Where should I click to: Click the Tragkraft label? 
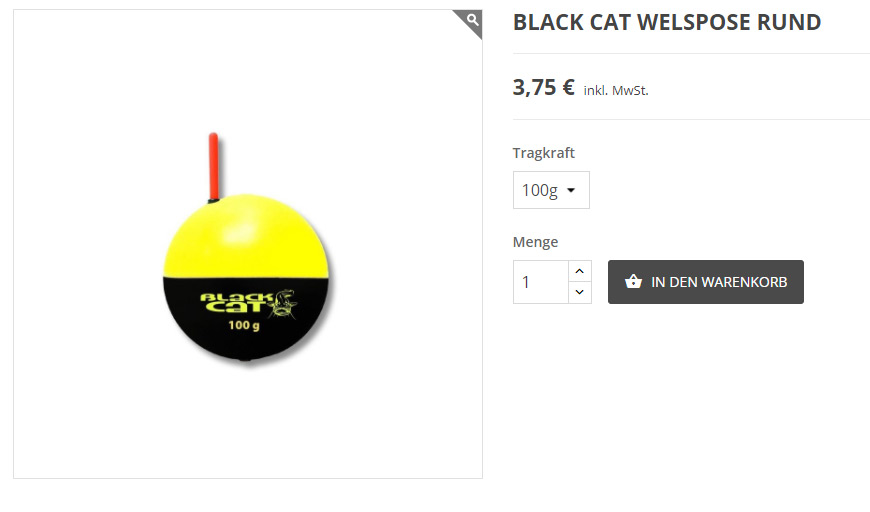[x=543, y=153]
